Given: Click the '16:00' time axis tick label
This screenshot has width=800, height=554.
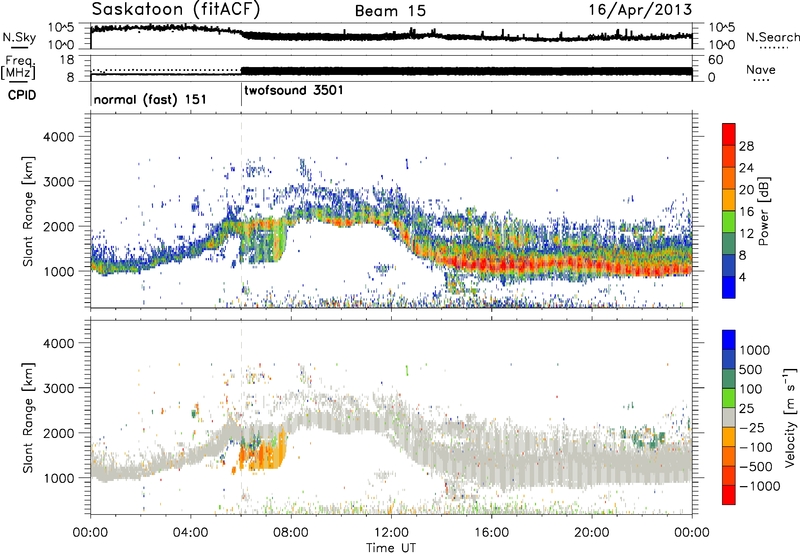Looking at the screenshot, I should click(x=491, y=532).
